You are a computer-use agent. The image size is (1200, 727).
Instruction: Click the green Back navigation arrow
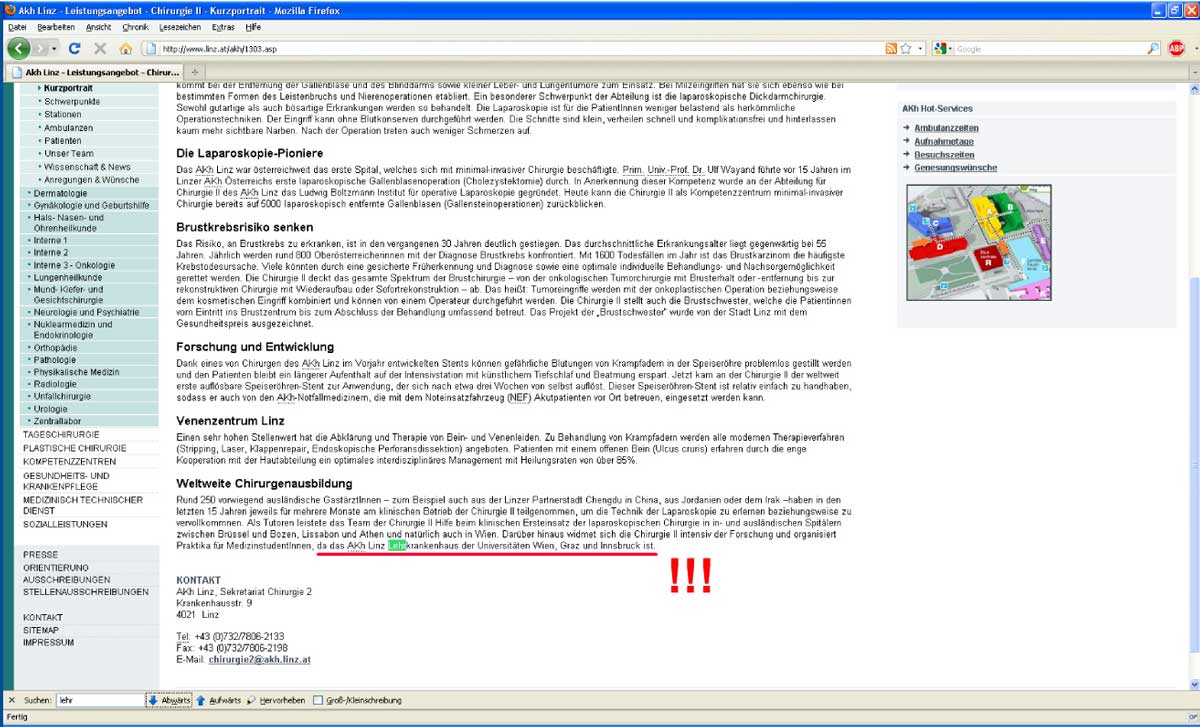click(18, 48)
